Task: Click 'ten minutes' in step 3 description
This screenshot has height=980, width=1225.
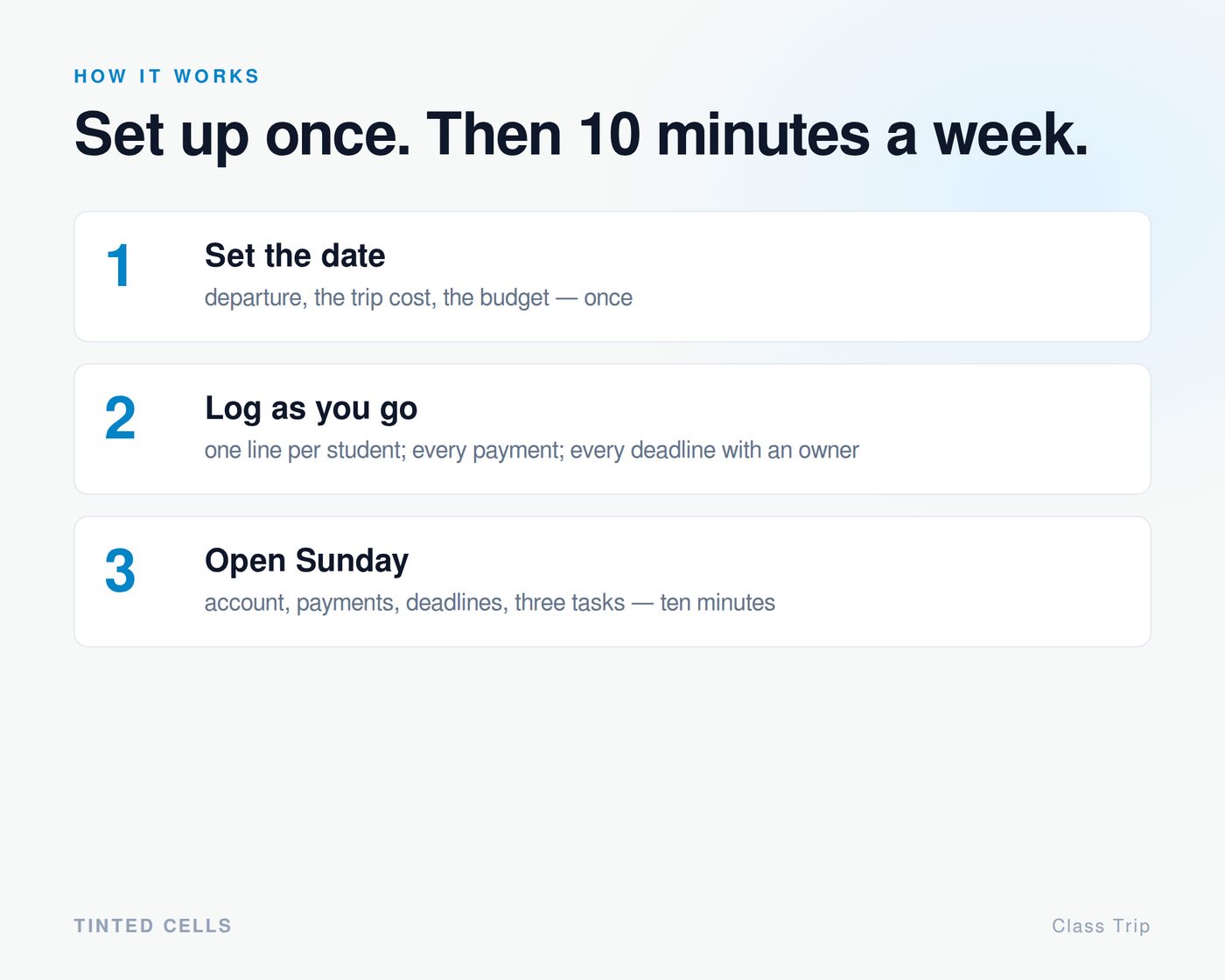Action: click(x=717, y=602)
